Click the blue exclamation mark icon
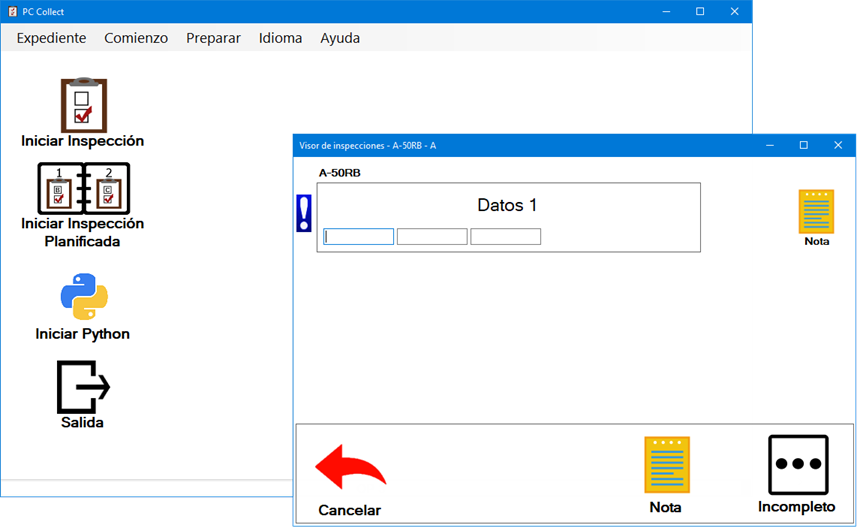 [x=304, y=214]
